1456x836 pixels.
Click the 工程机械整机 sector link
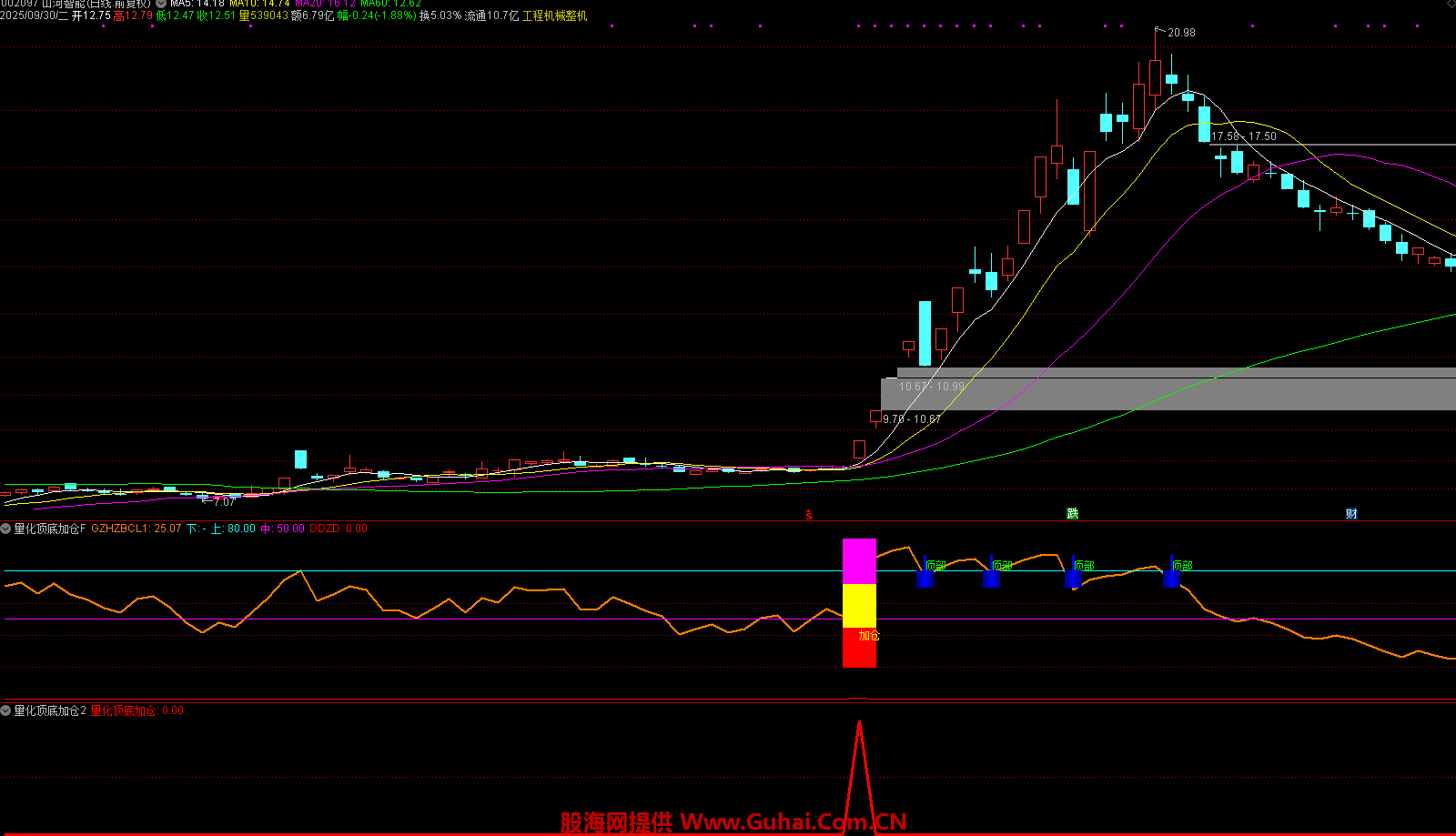[554, 16]
